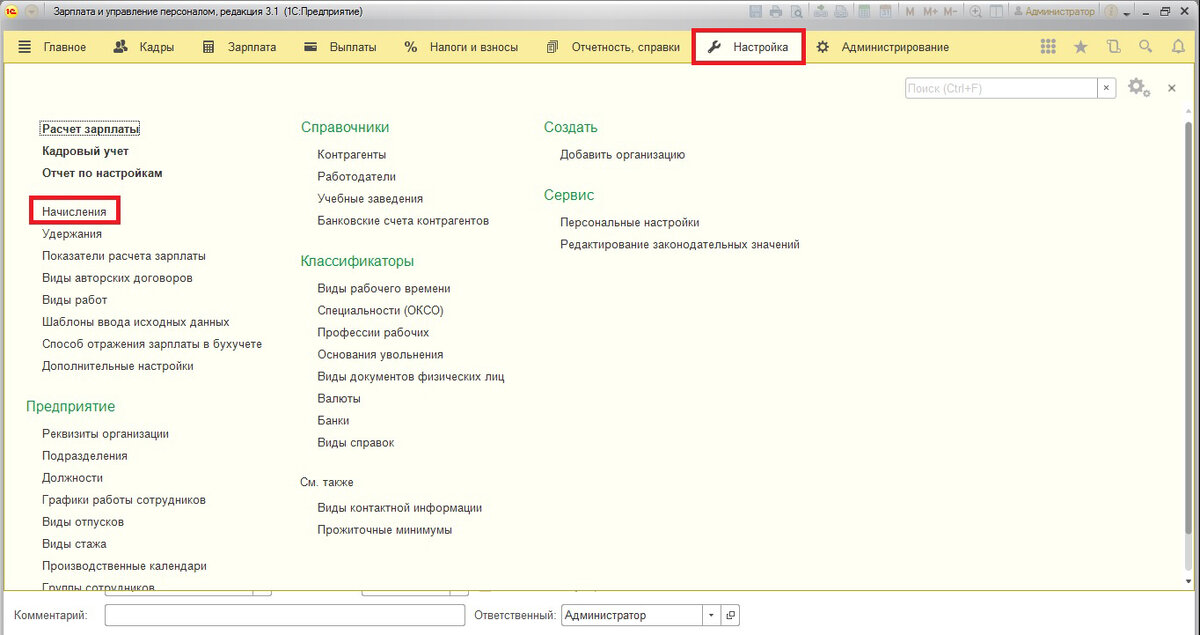Image resolution: width=1200 pixels, height=635 pixels.
Task: Open Показатели расчета зарплаты
Action: coord(124,256)
